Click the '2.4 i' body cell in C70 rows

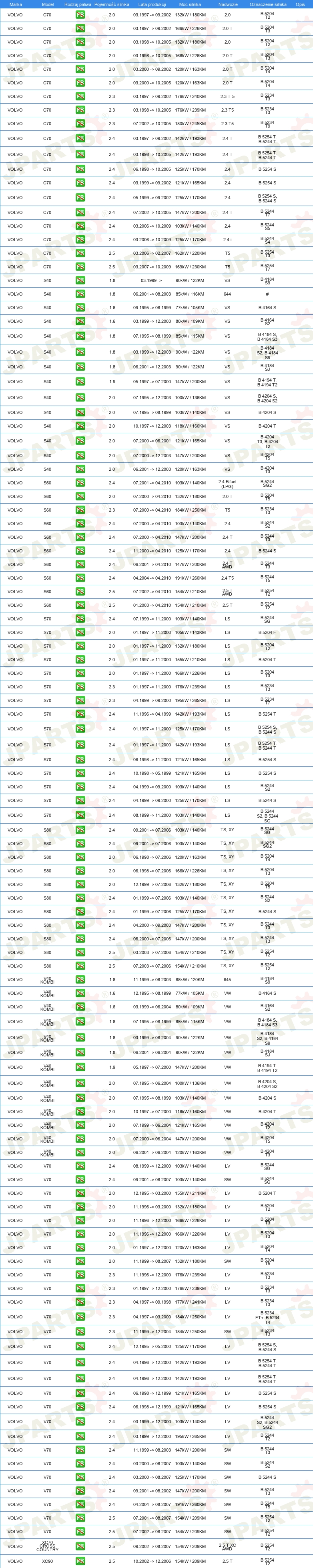tap(227, 240)
